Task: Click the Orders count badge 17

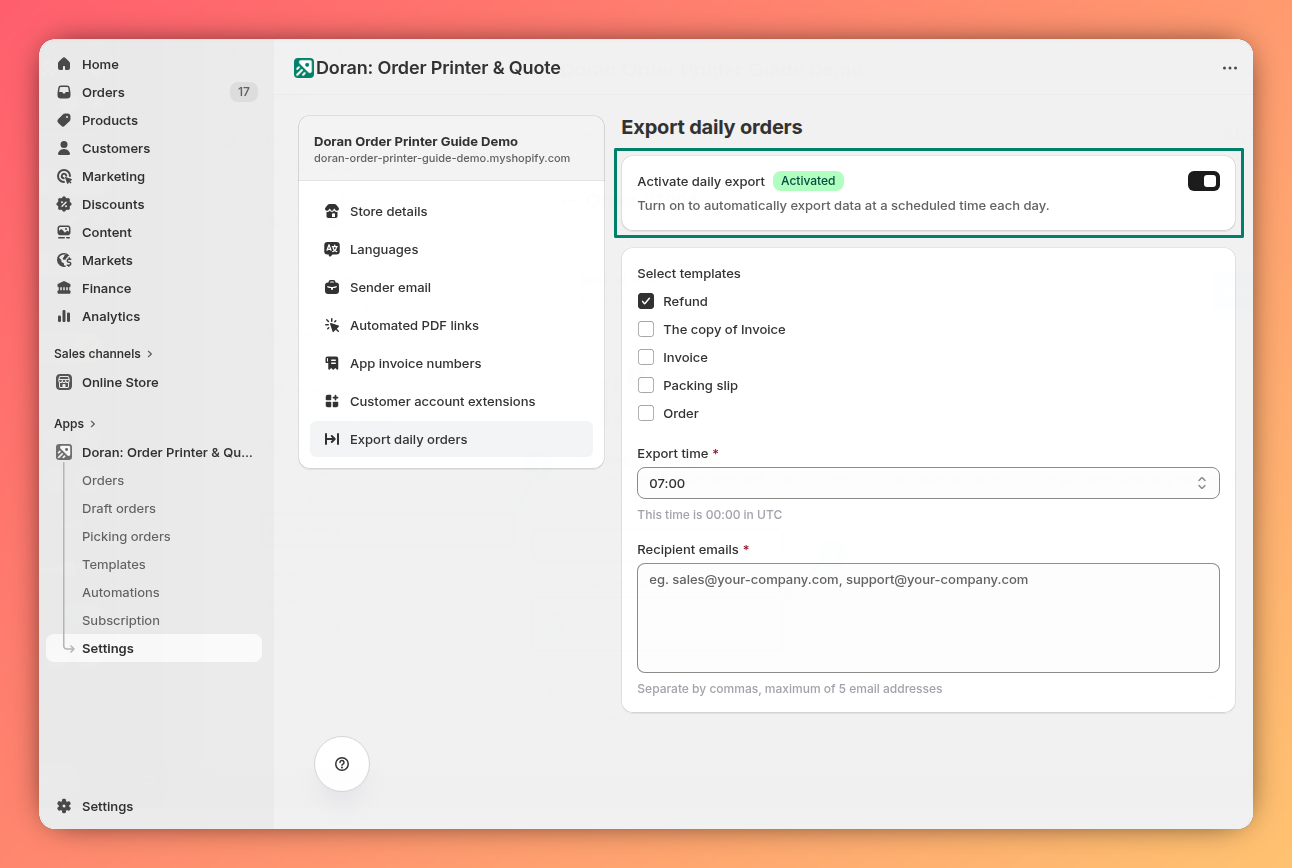Action: click(244, 92)
